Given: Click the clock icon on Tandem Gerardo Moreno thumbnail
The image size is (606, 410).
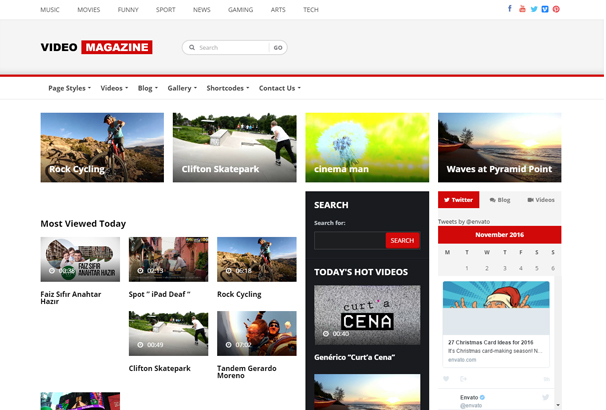Looking at the screenshot, I should 228,345.
